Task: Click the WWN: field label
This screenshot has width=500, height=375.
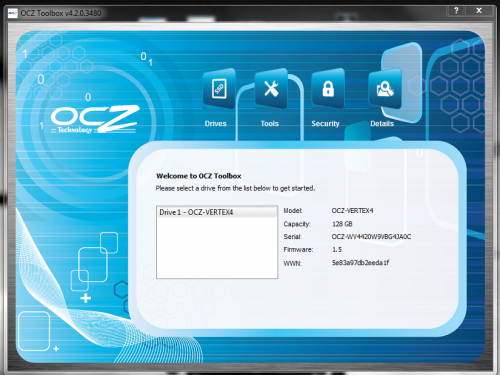Action: 292,264
